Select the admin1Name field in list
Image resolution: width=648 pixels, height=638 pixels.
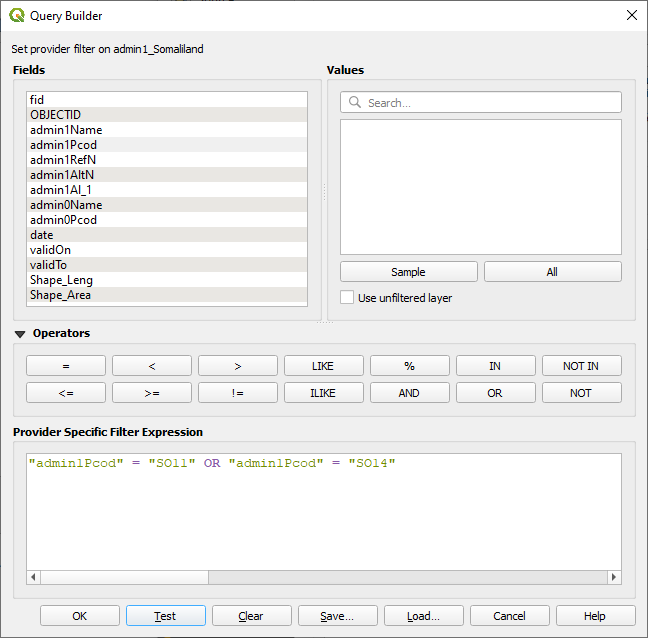click(x=66, y=130)
